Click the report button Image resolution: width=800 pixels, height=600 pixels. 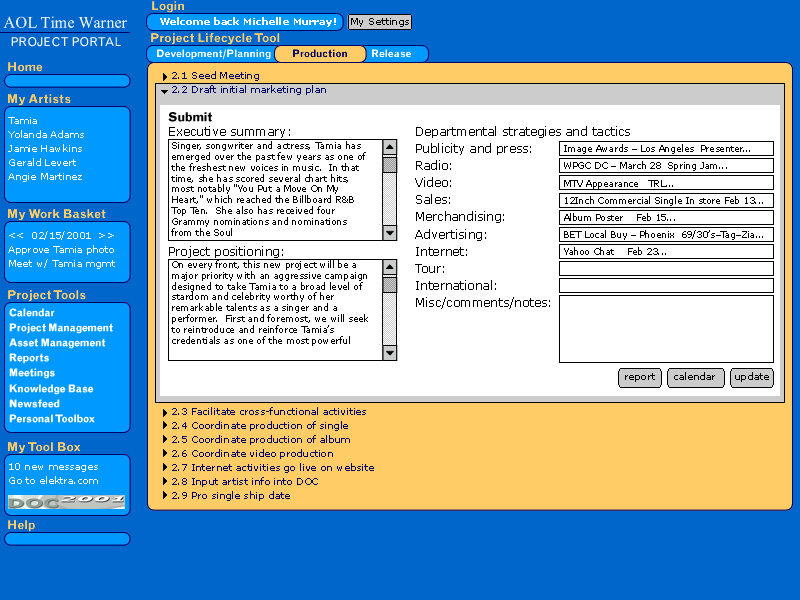(x=639, y=377)
